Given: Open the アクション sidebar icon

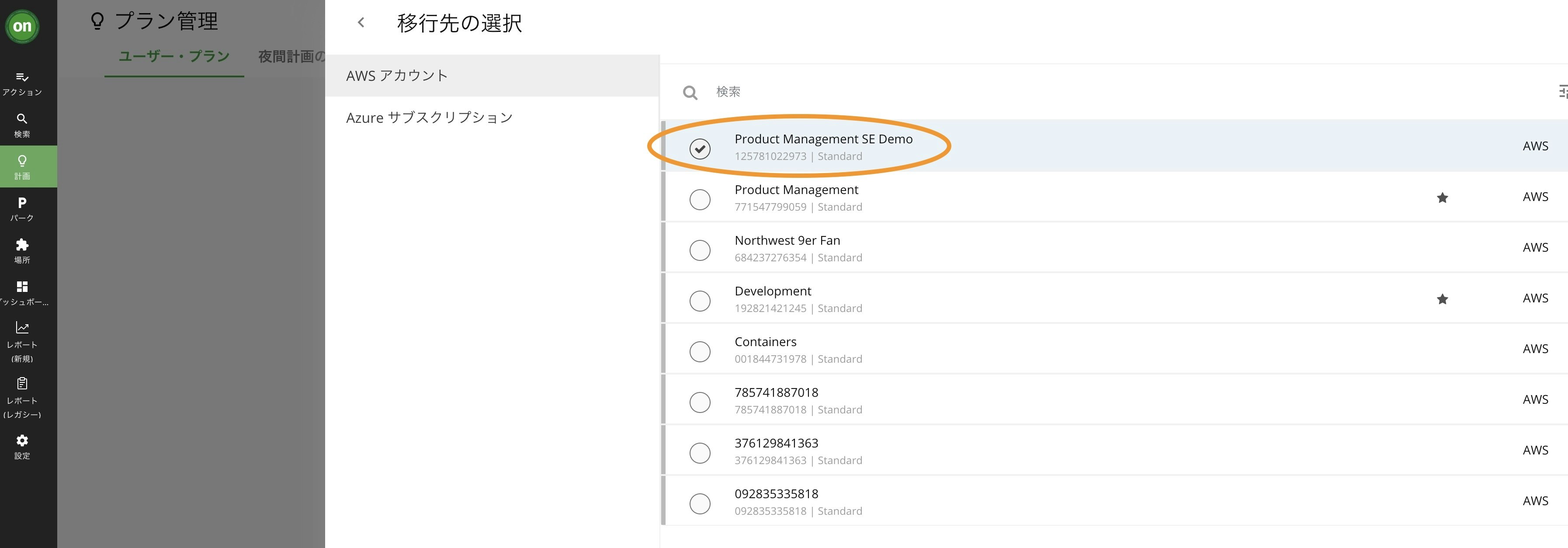Looking at the screenshot, I should pos(22,83).
